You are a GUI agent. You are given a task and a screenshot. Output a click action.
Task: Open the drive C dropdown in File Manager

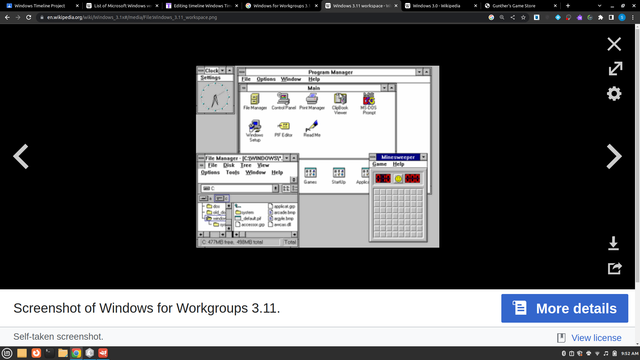[x=276, y=188]
